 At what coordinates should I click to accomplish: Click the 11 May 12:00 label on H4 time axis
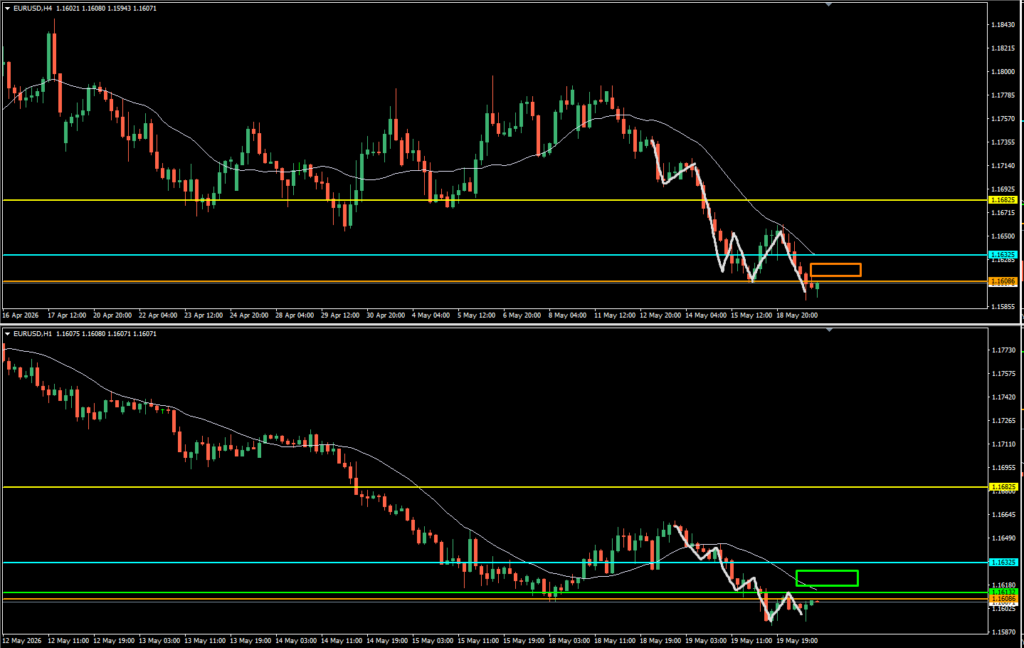tap(615, 315)
